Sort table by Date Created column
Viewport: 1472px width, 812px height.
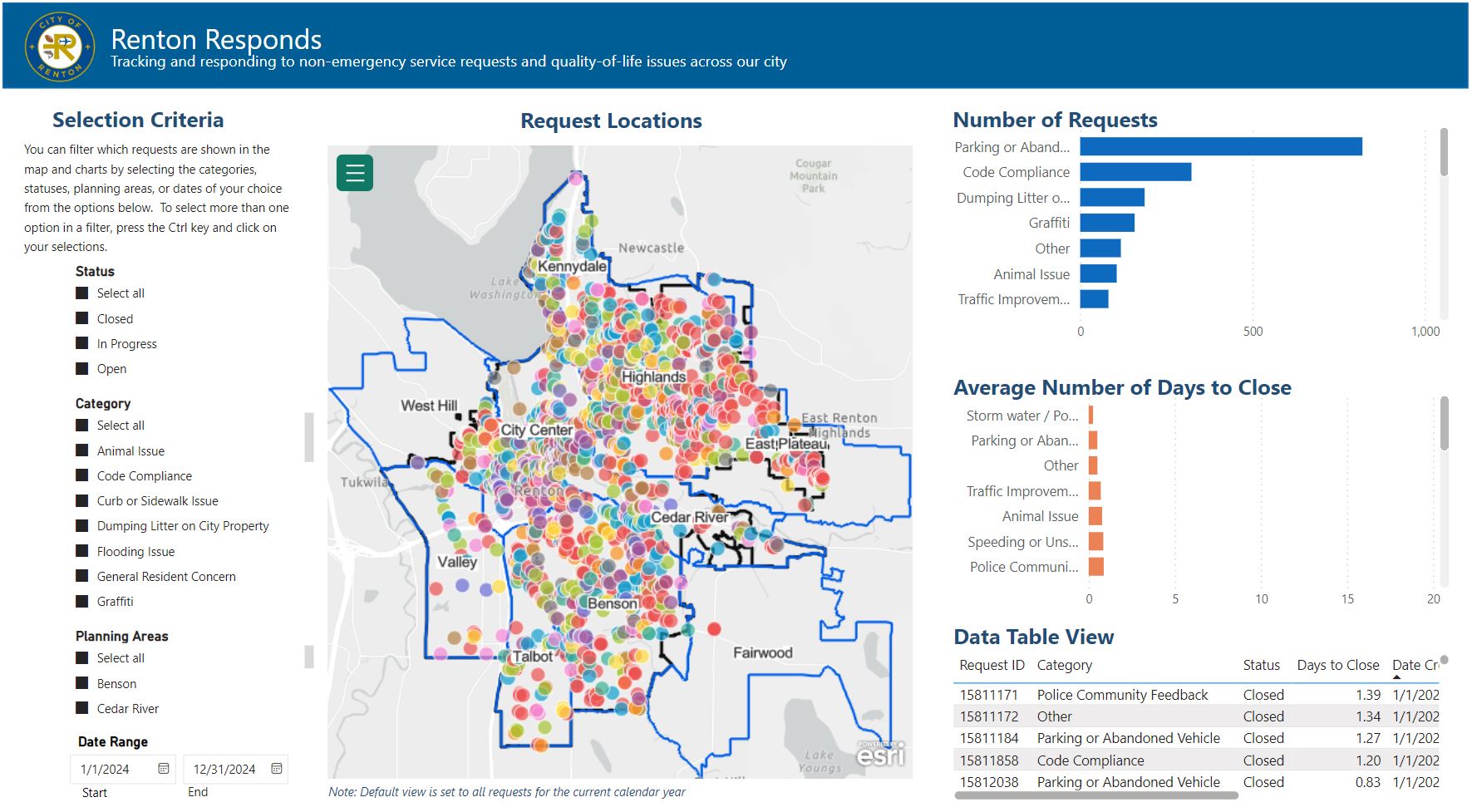pyautogui.click(x=1415, y=665)
